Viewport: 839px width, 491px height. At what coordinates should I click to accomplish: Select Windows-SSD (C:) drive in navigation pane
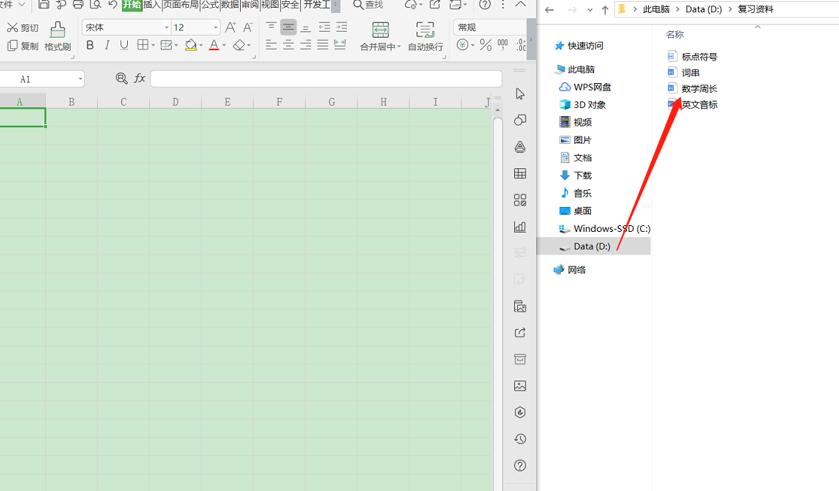coord(611,228)
